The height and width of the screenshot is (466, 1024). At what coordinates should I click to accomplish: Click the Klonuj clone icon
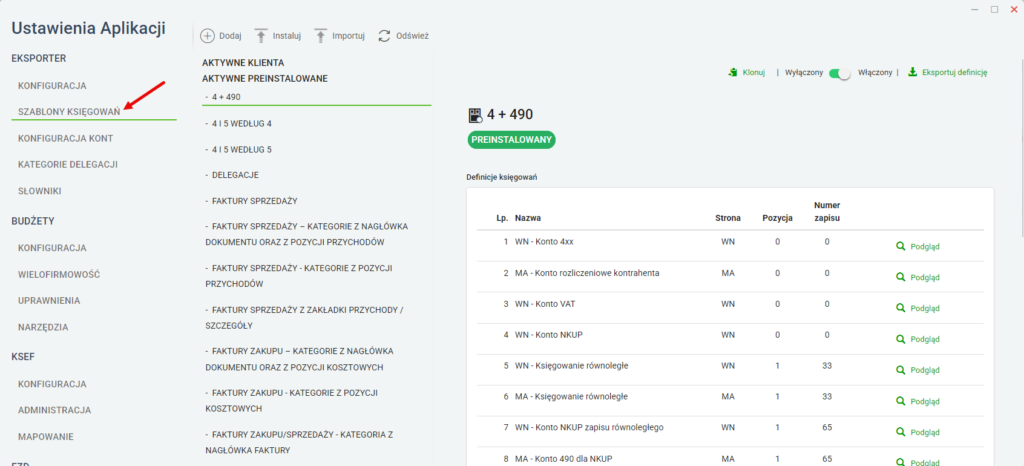733,72
